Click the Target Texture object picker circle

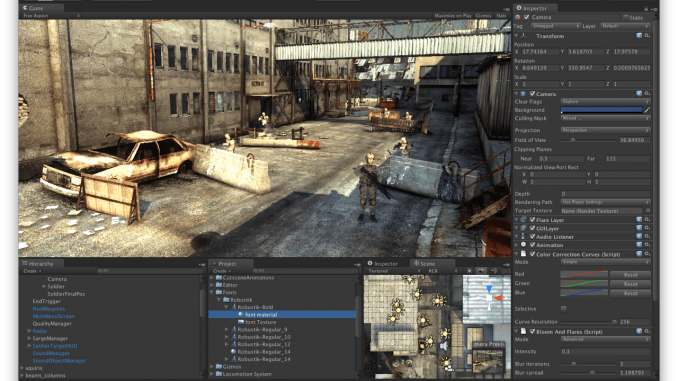click(x=648, y=211)
